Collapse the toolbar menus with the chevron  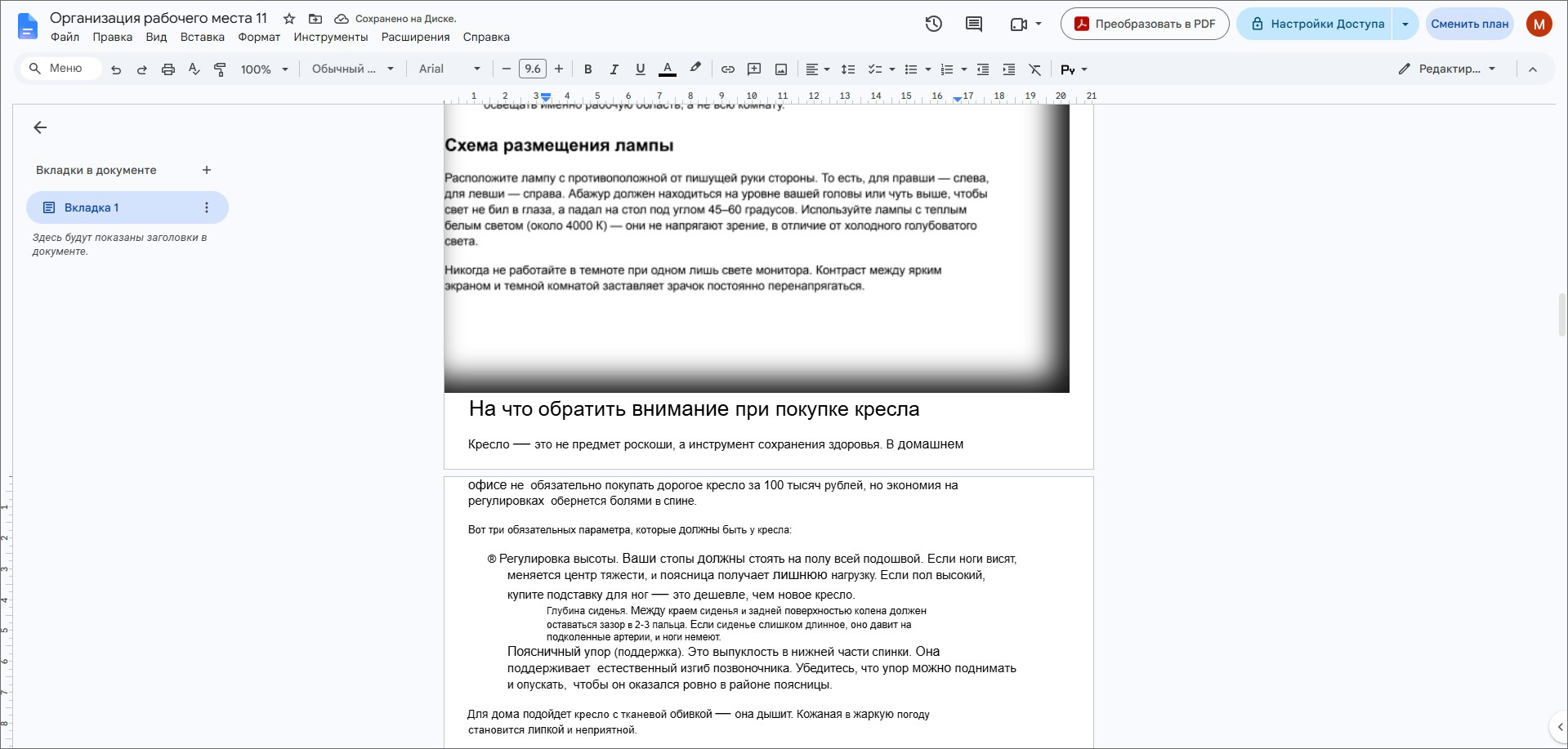point(1533,69)
